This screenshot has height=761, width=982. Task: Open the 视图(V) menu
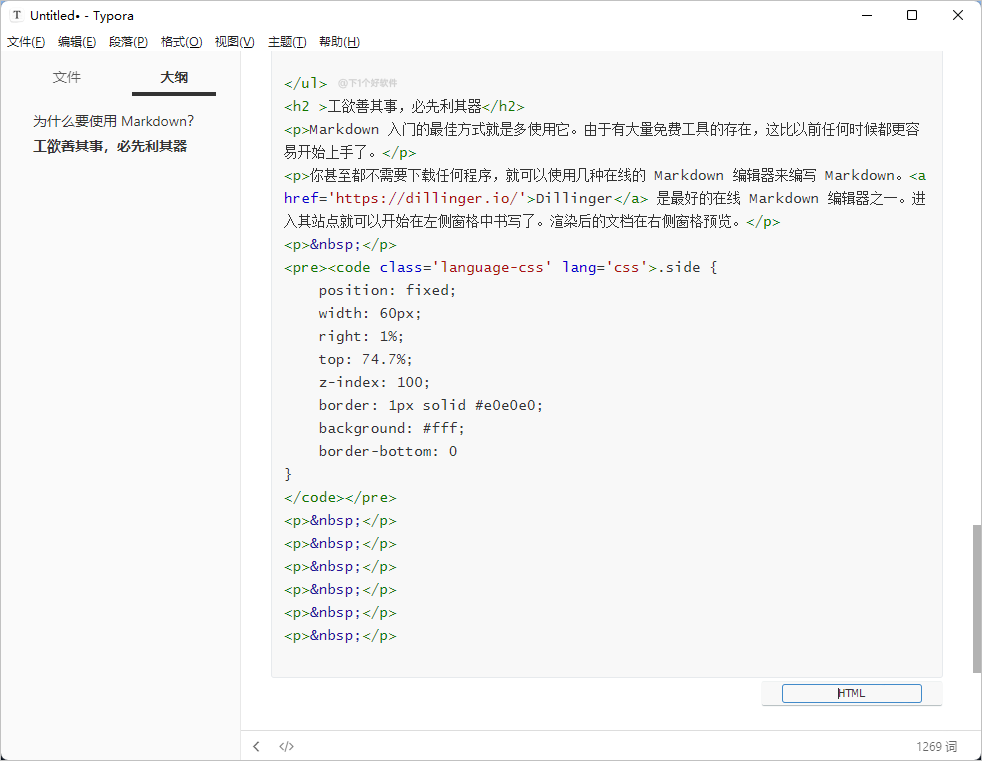tap(235, 42)
